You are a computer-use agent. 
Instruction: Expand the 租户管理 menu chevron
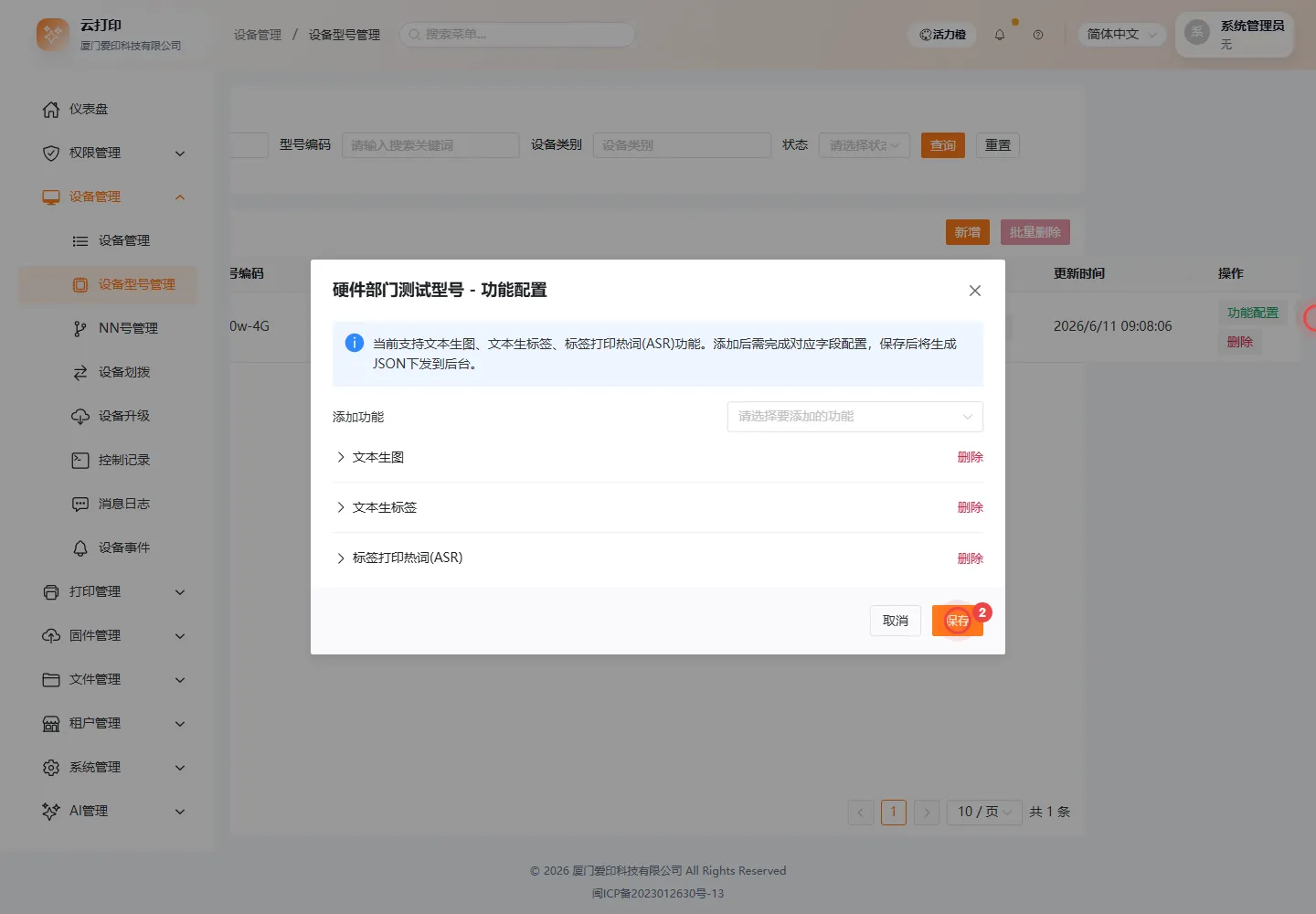[x=180, y=724]
